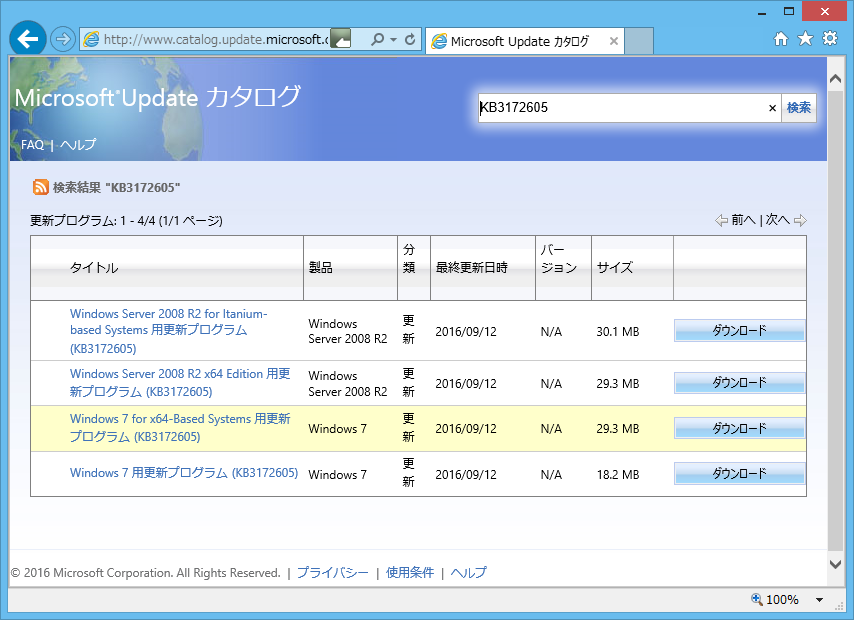Go back with the browser back arrow

point(27,39)
